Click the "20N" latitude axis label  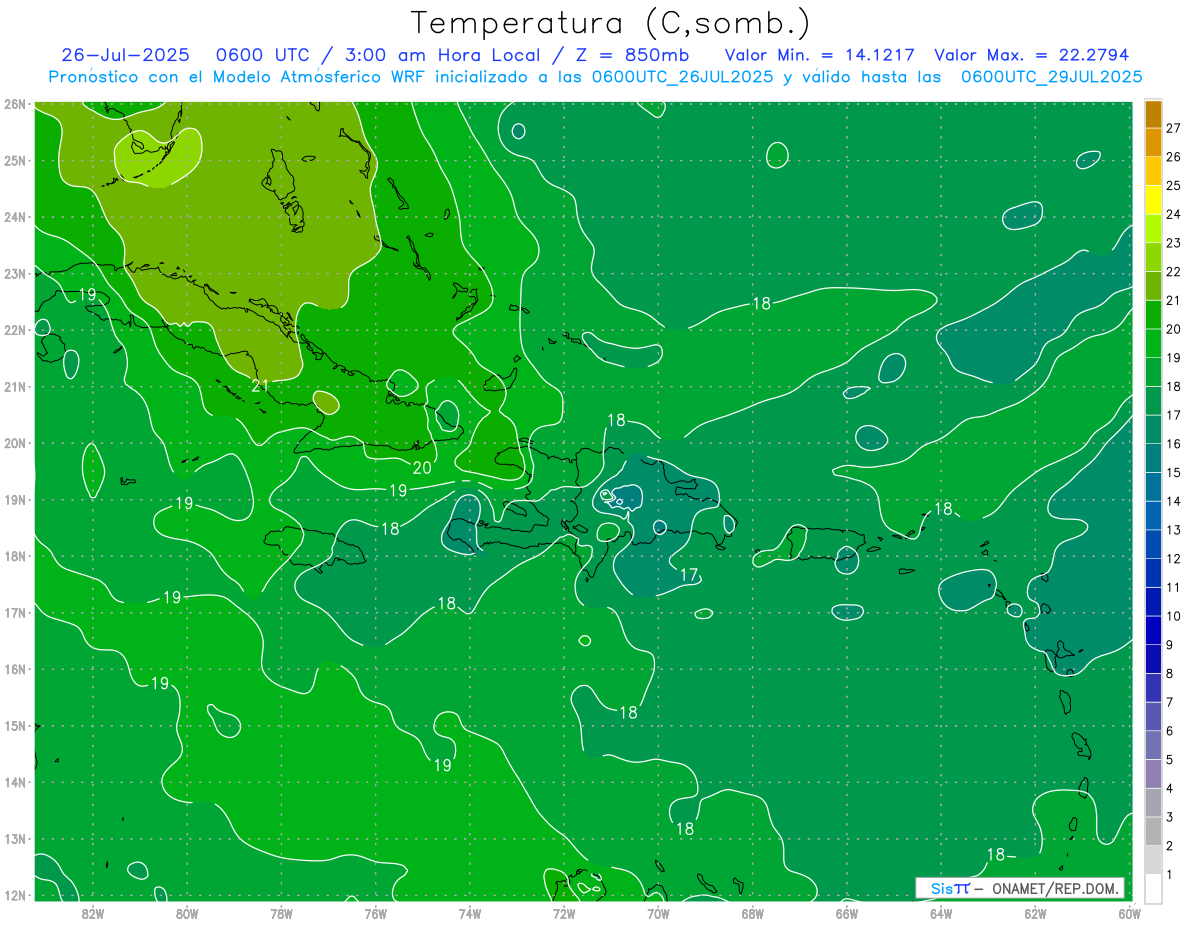[14, 443]
